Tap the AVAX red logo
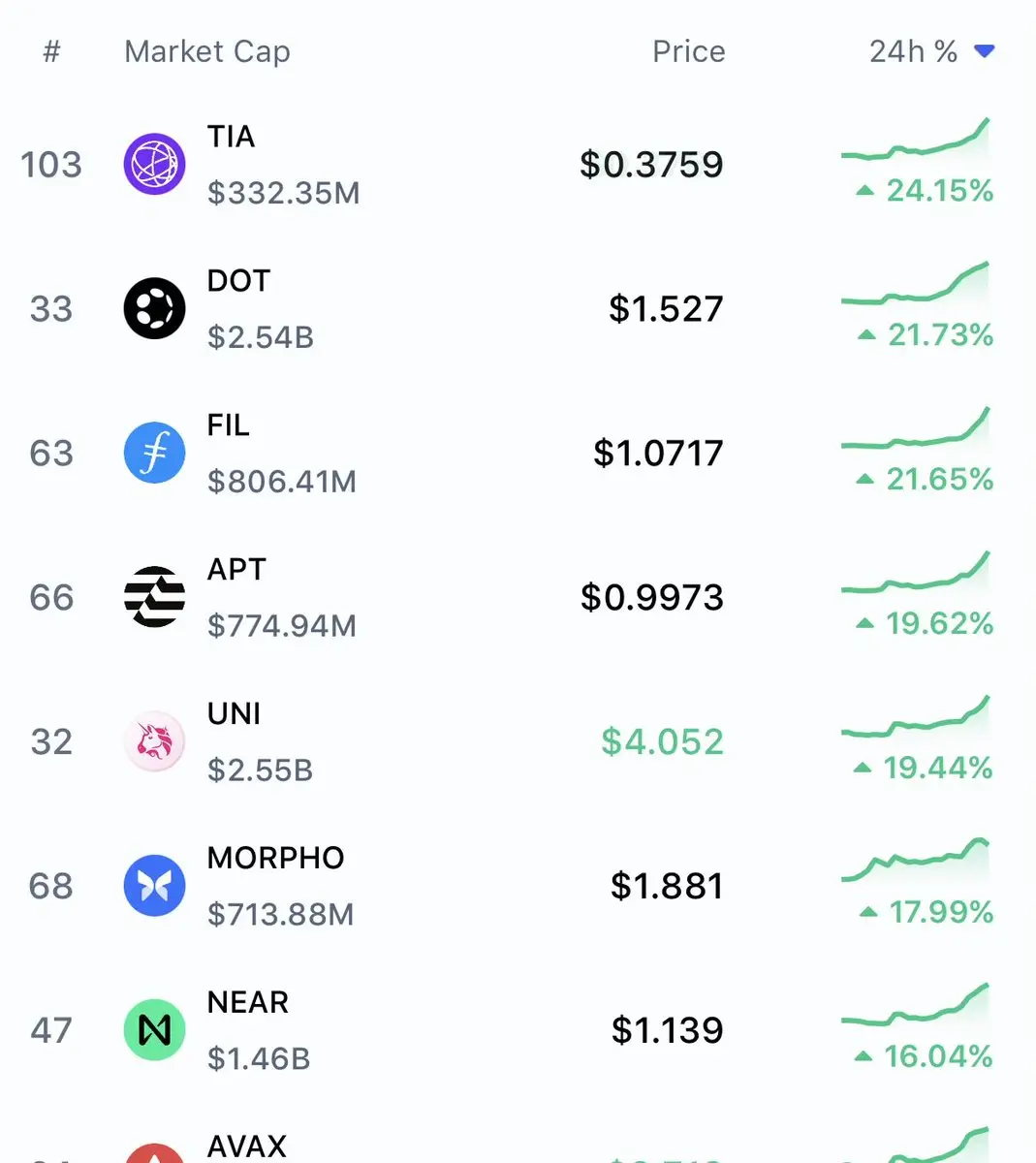Viewport: 1036px width, 1163px height. [155, 1153]
